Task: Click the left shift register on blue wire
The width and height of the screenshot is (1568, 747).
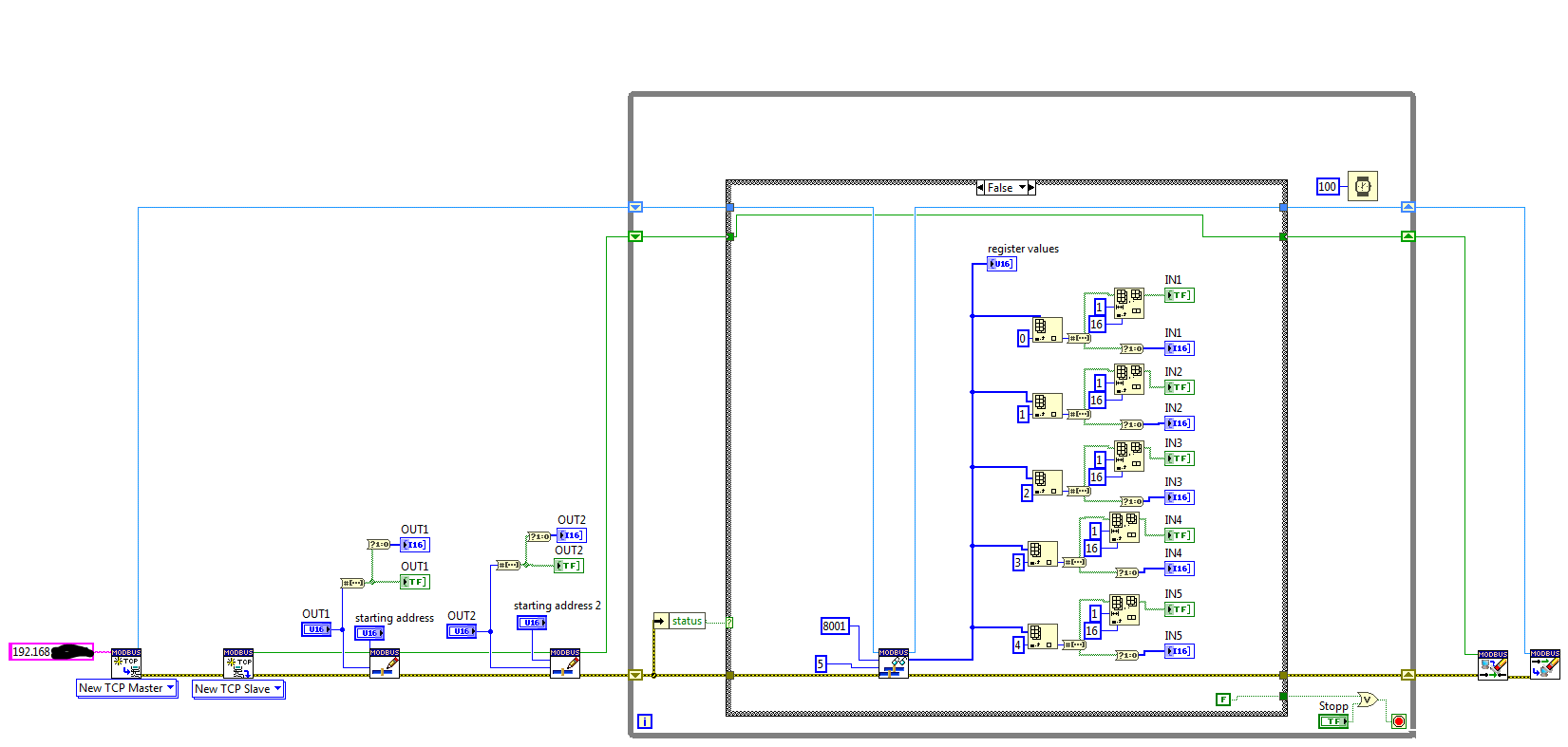Action: point(636,207)
